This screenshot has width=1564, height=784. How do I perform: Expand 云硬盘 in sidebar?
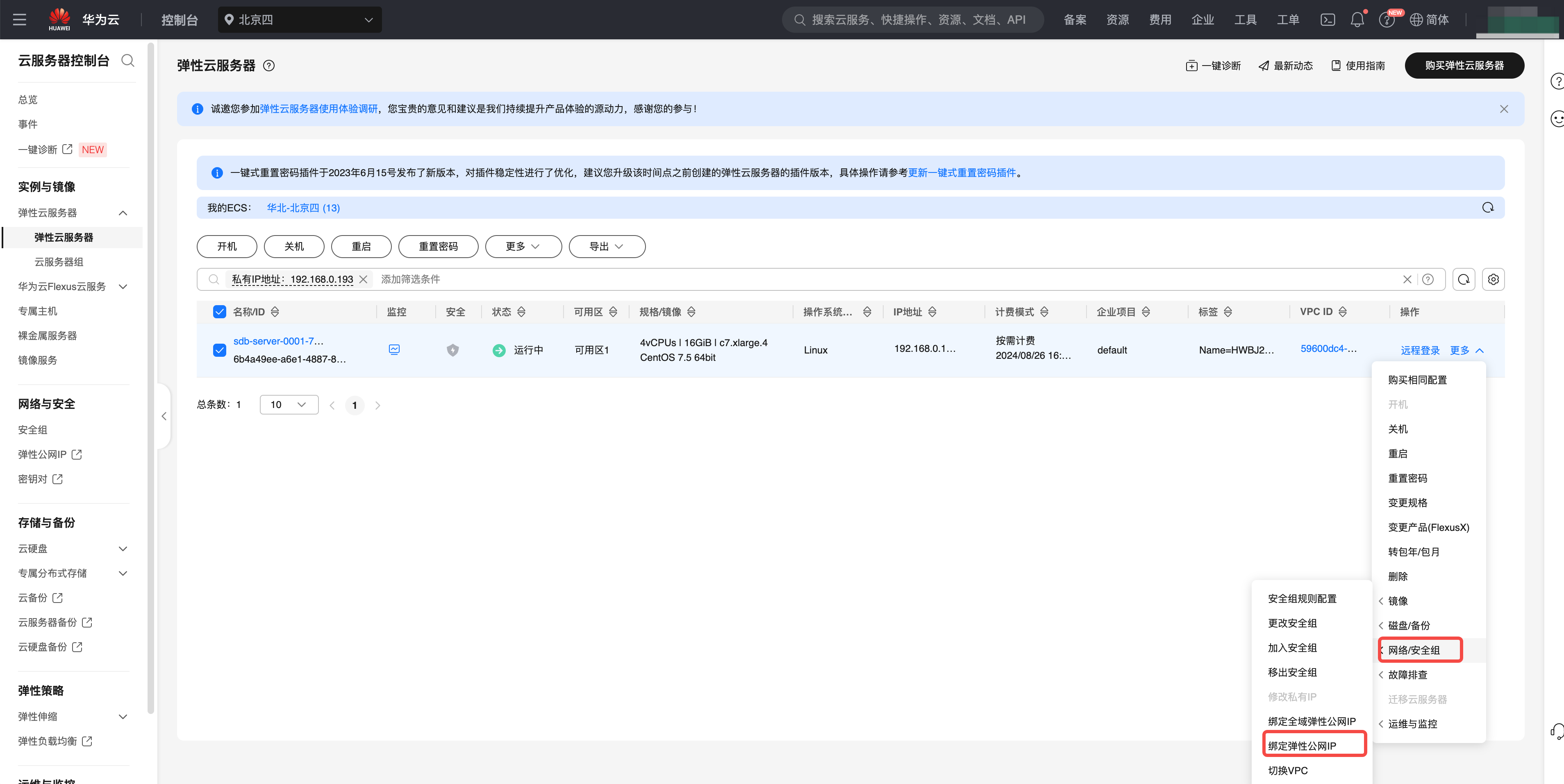[x=123, y=549]
